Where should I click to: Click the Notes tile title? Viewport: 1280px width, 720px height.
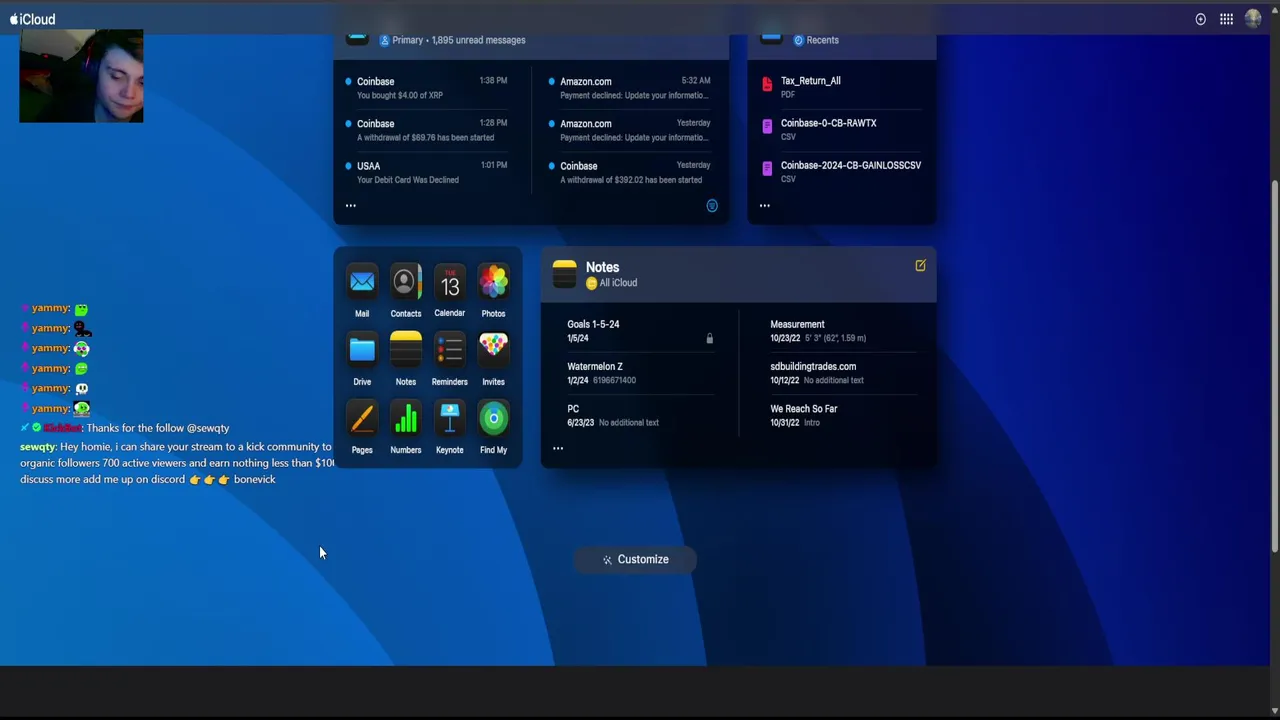602,267
